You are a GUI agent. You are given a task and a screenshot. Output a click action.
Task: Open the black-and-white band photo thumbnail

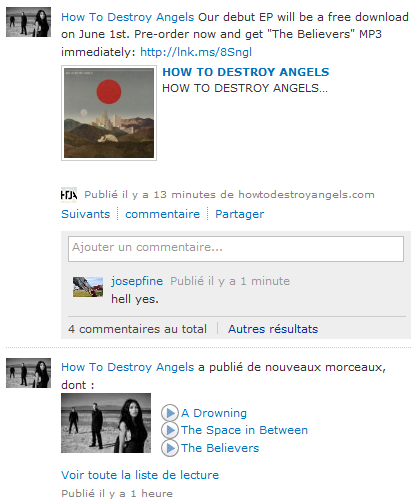click(106, 423)
